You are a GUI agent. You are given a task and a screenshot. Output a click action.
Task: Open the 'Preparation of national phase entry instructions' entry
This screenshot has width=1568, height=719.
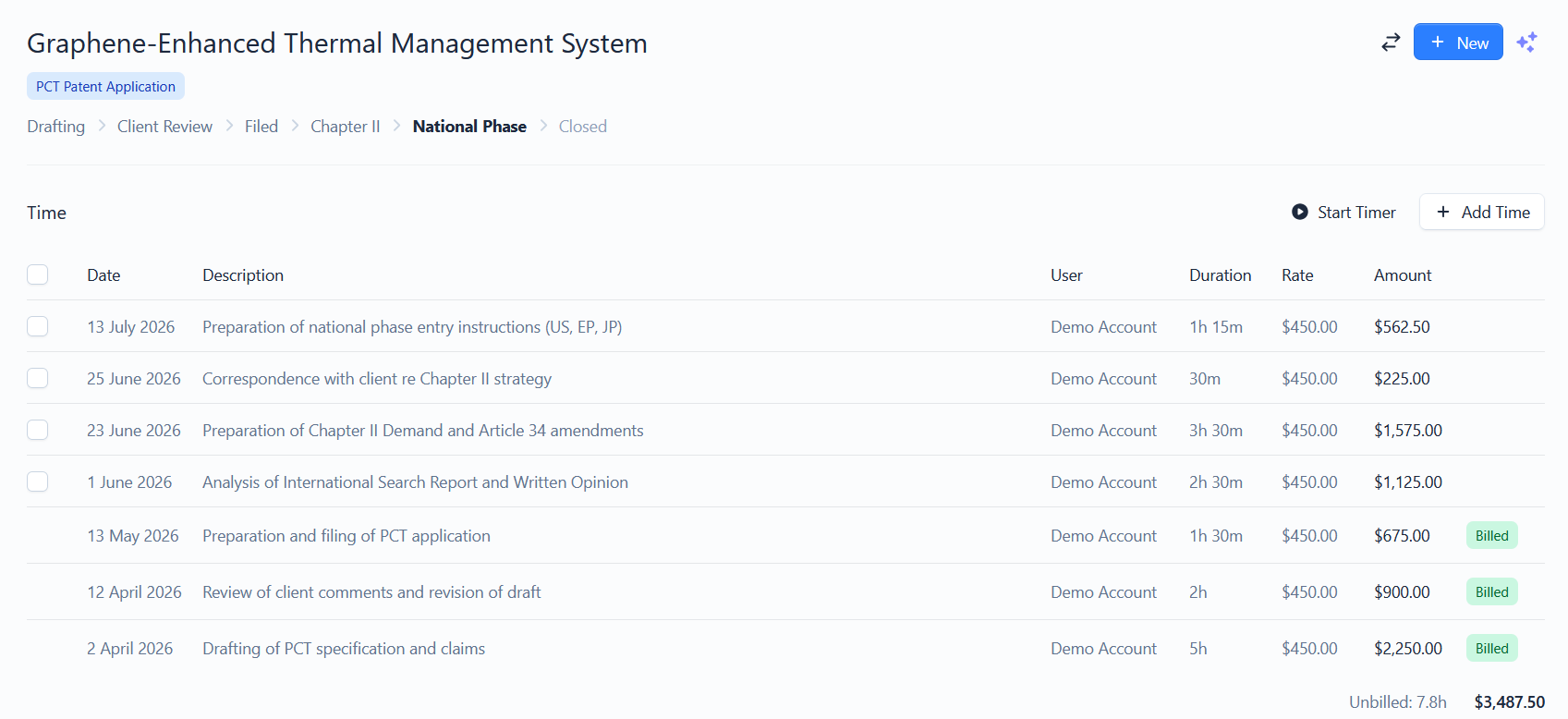tap(412, 327)
